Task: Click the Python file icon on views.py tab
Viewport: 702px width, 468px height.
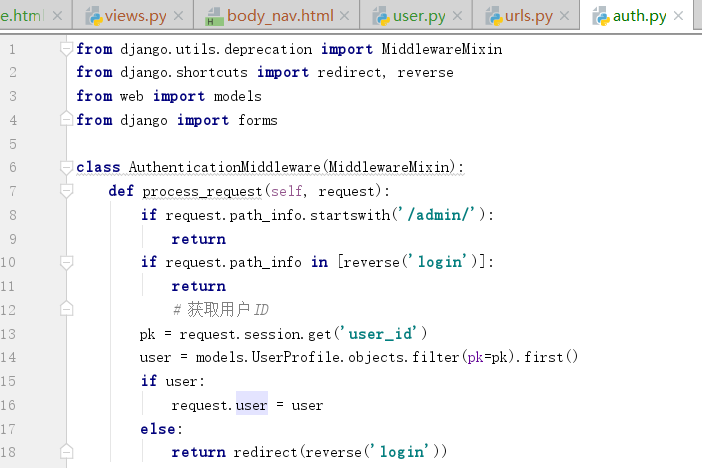Action: click(94, 16)
